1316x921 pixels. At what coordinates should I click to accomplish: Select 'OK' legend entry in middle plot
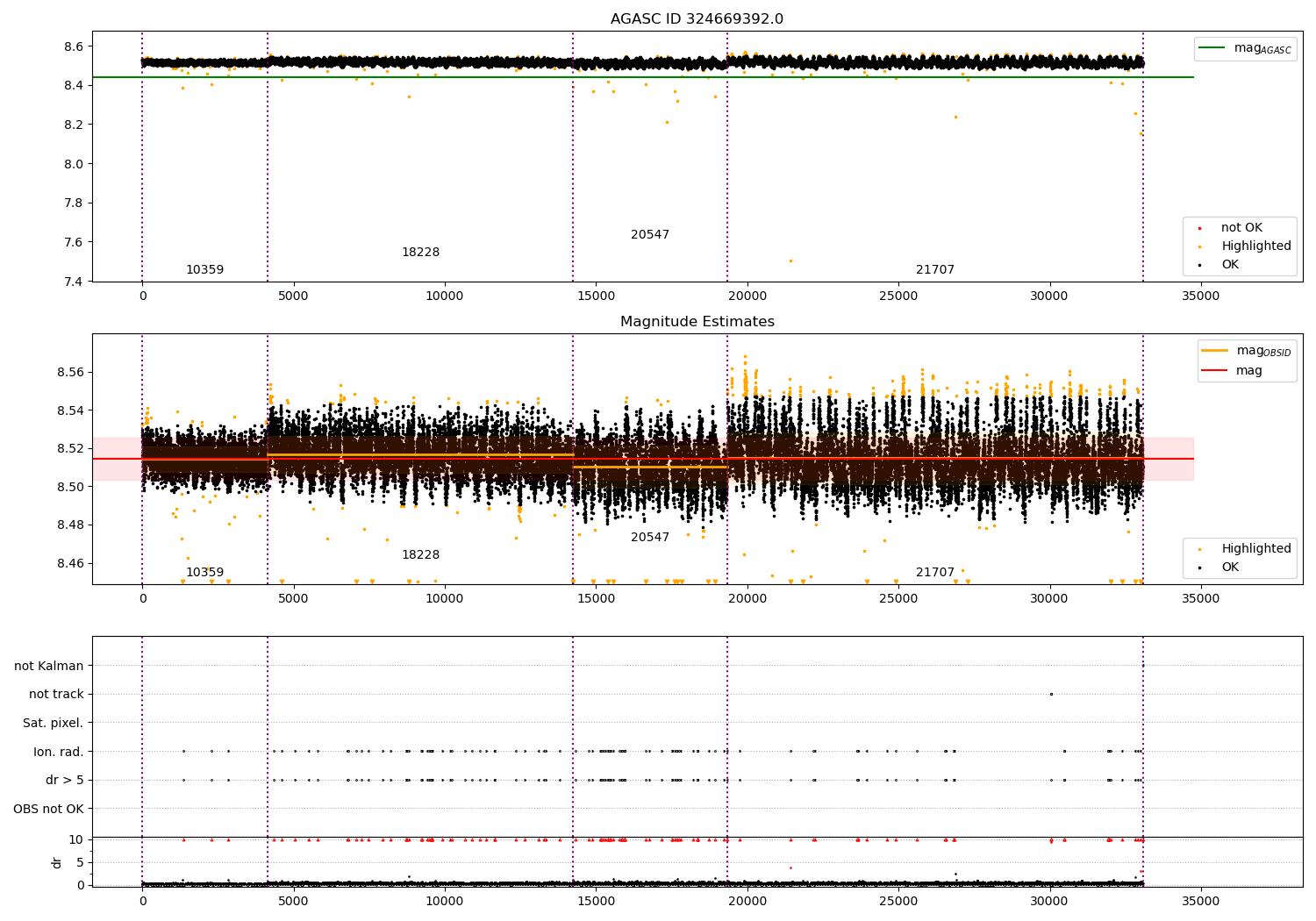[x=1230, y=568]
